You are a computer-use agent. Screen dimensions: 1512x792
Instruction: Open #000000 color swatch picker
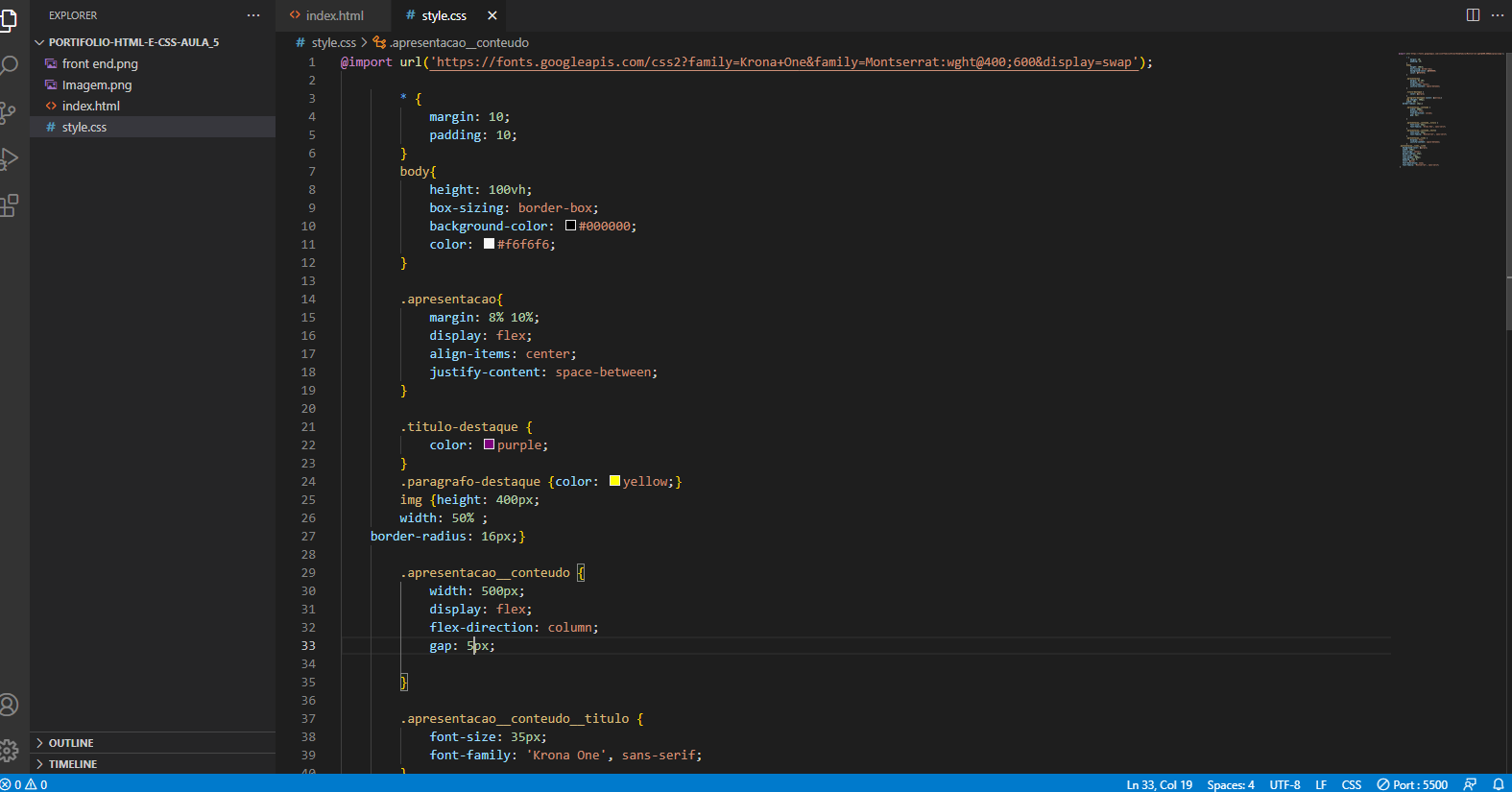click(570, 226)
